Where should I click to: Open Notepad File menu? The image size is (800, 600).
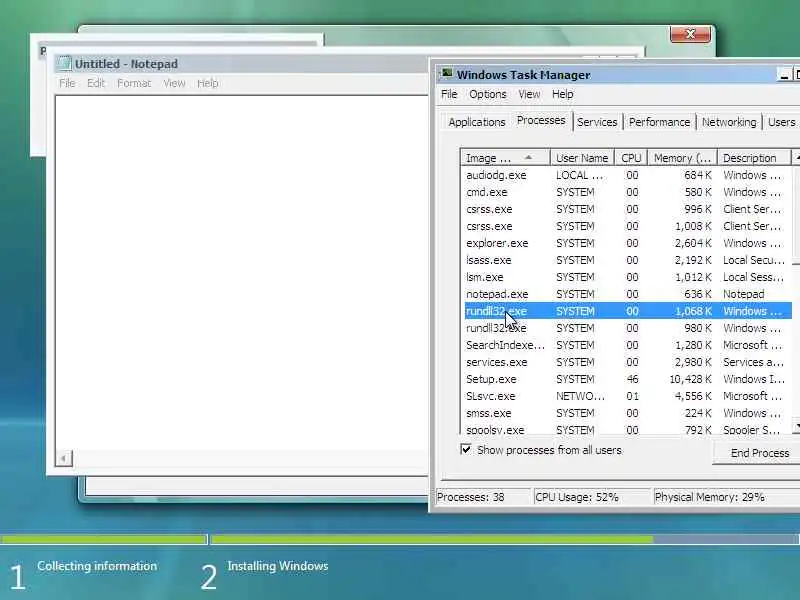click(67, 83)
